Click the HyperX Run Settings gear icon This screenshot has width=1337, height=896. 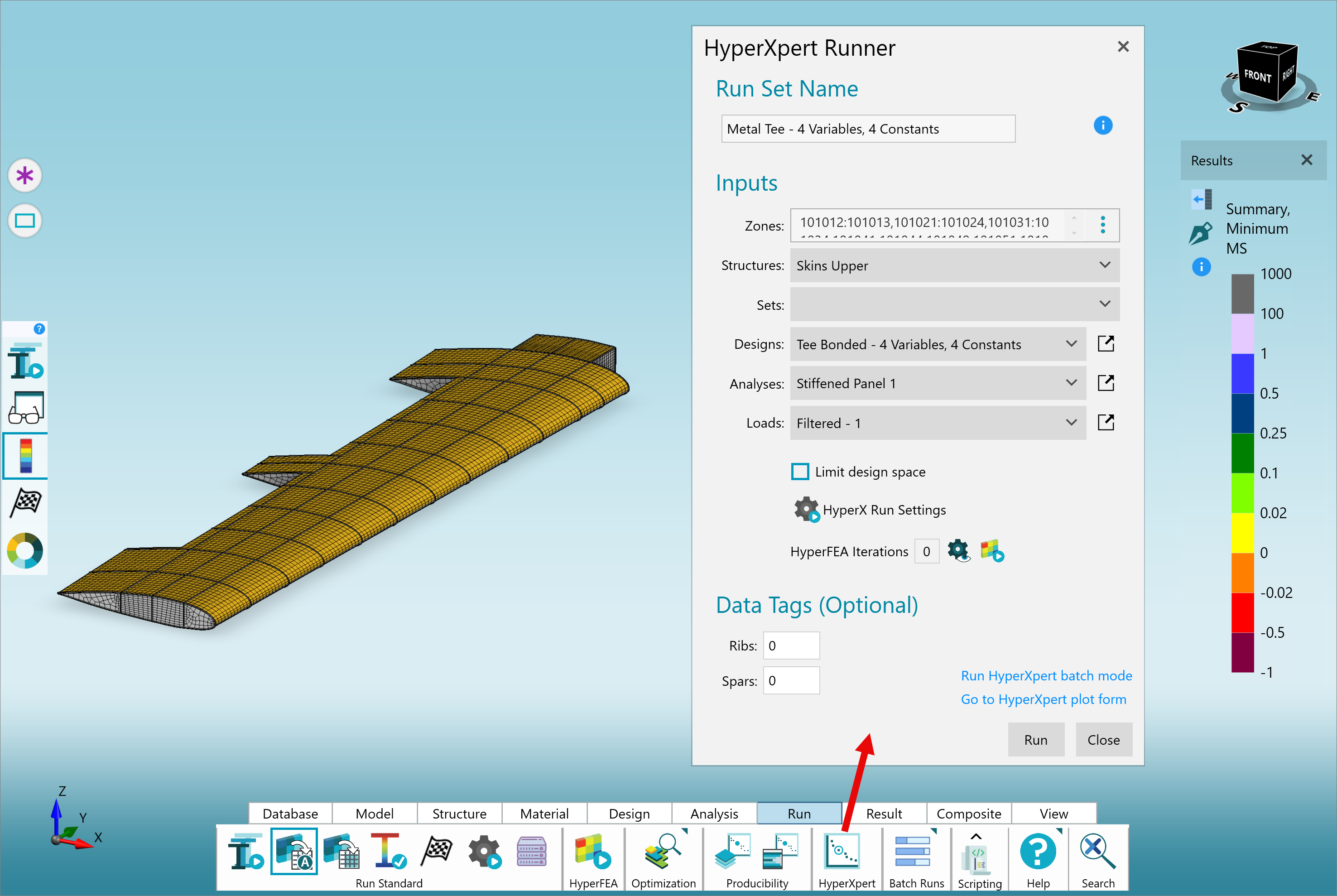coord(807,509)
